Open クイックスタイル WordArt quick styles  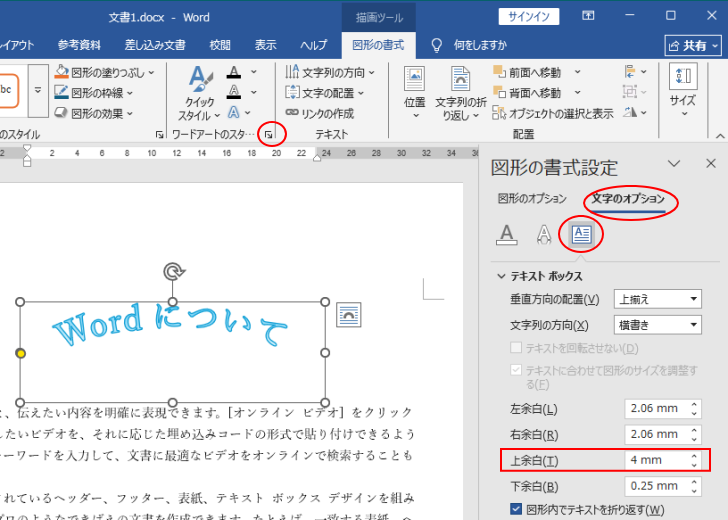[199, 93]
